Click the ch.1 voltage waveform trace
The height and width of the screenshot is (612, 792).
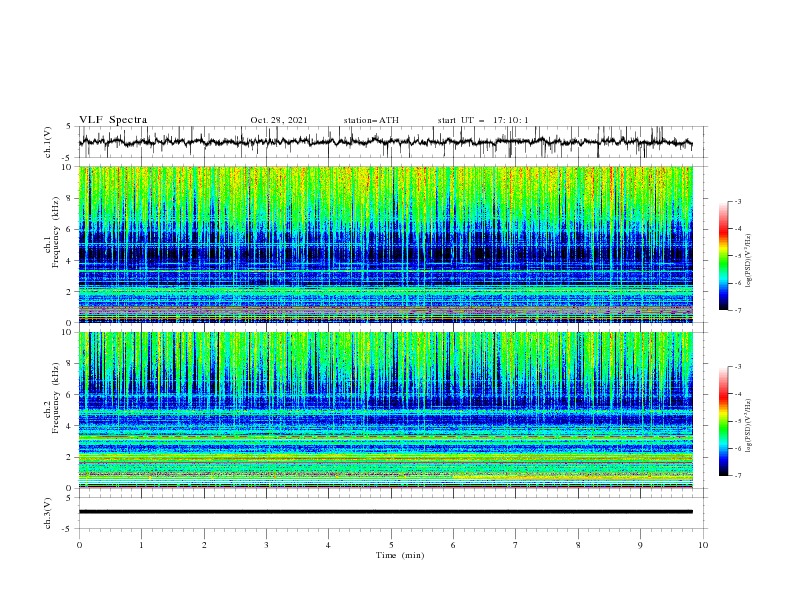385,142
